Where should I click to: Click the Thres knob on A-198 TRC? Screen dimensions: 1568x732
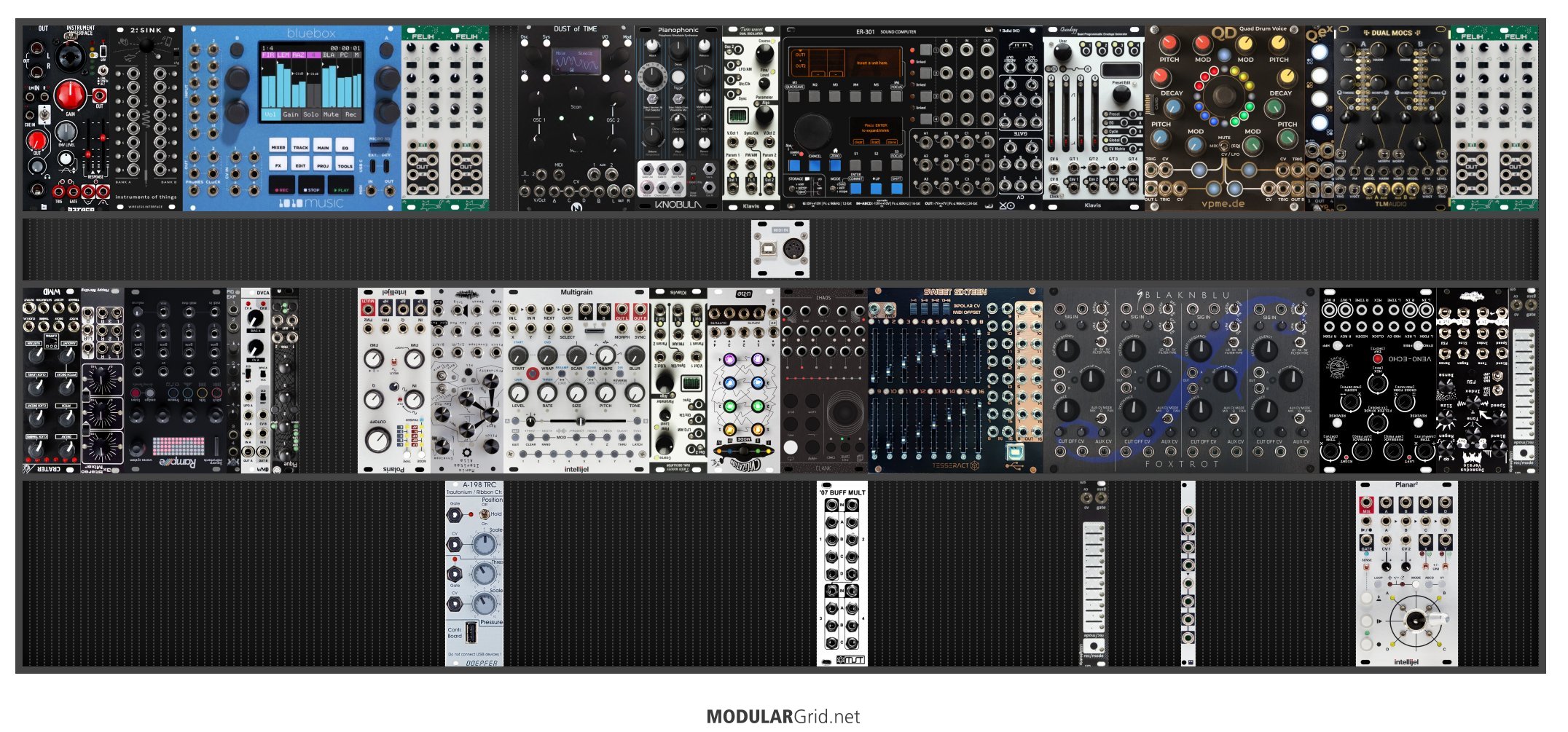[x=483, y=573]
